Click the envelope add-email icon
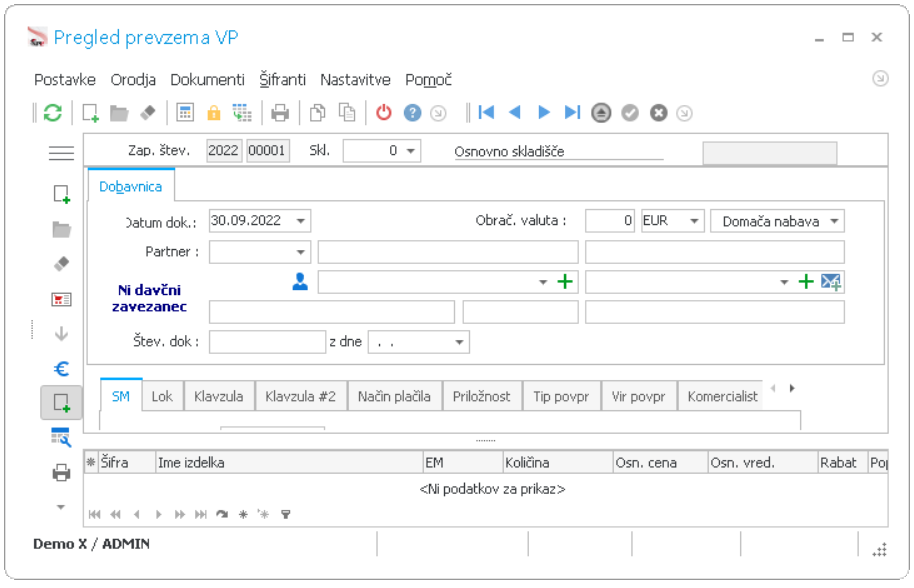Image resolution: width=914 pixels, height=588 pixels. (x=831, y=282)
